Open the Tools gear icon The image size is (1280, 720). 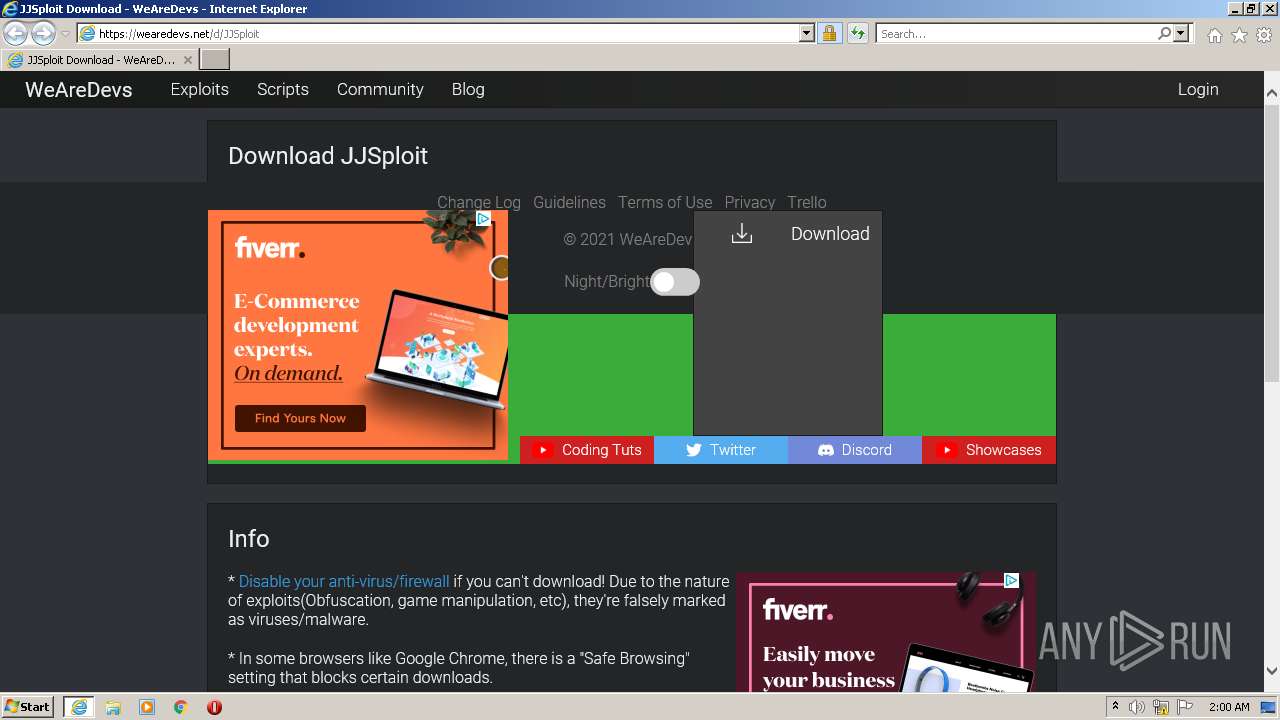[x=1264, y=35]
